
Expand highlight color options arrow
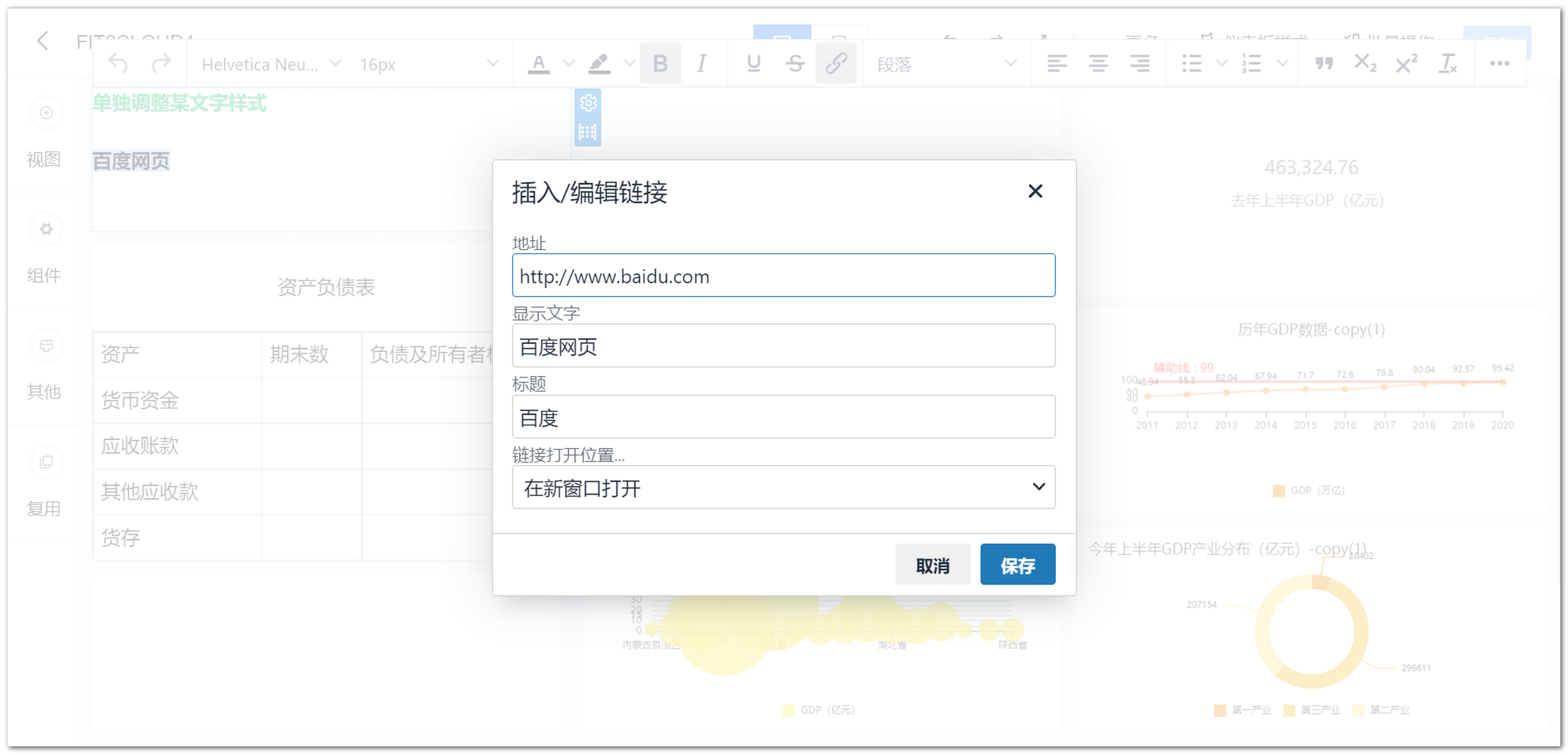(630, 63)
